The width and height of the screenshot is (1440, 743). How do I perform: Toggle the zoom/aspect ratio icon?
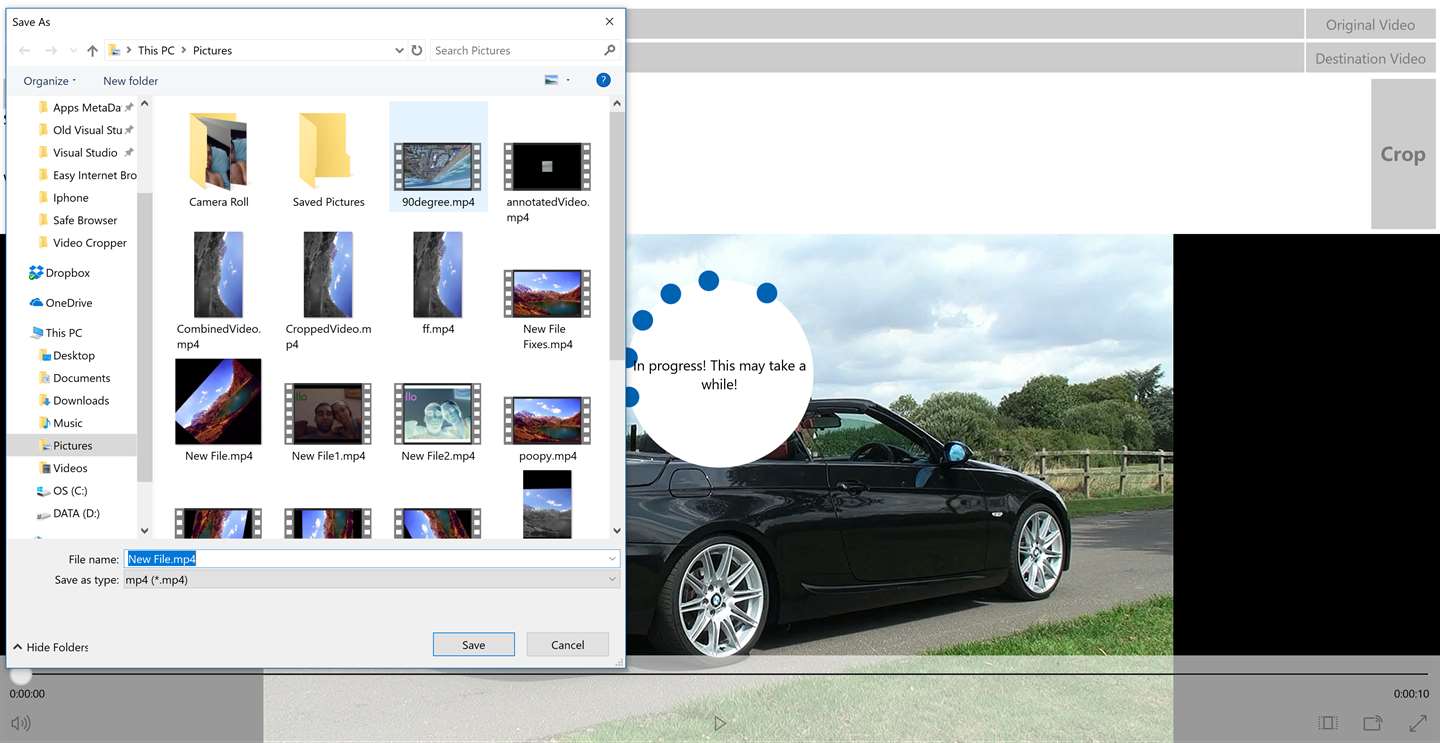click(x=1327, y=723)
